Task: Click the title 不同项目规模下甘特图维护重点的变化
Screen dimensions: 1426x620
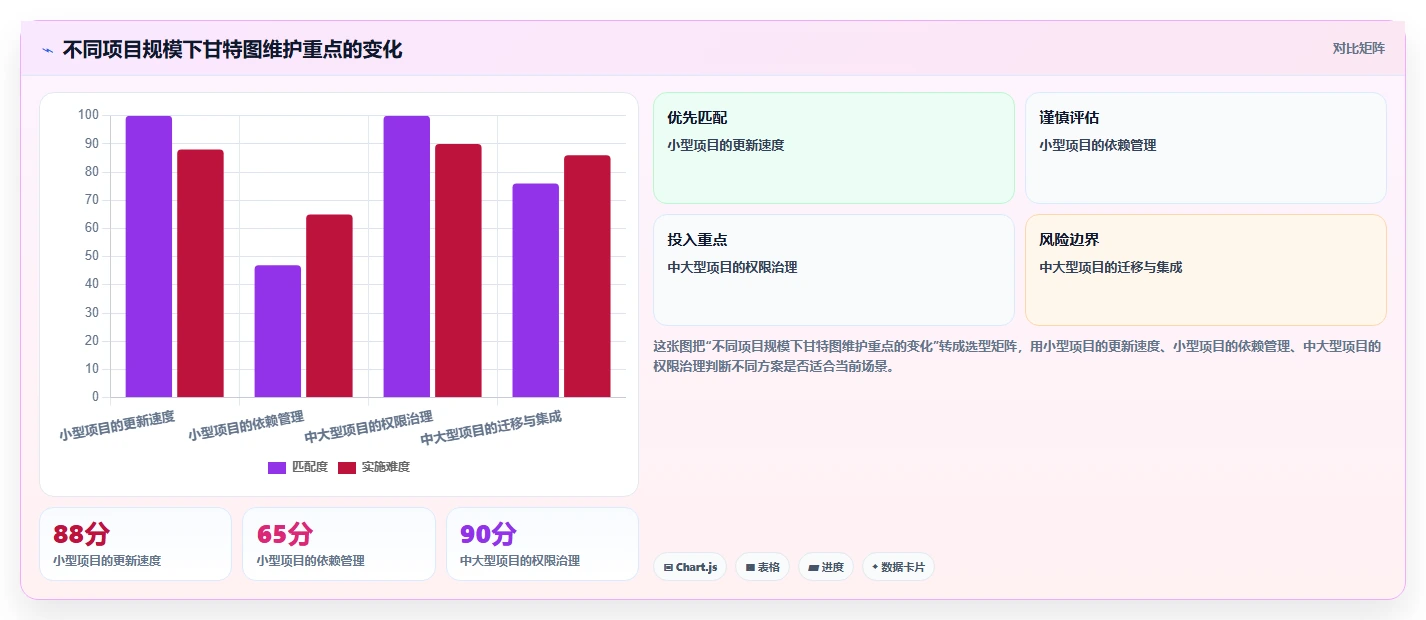Action: [232, 50]
